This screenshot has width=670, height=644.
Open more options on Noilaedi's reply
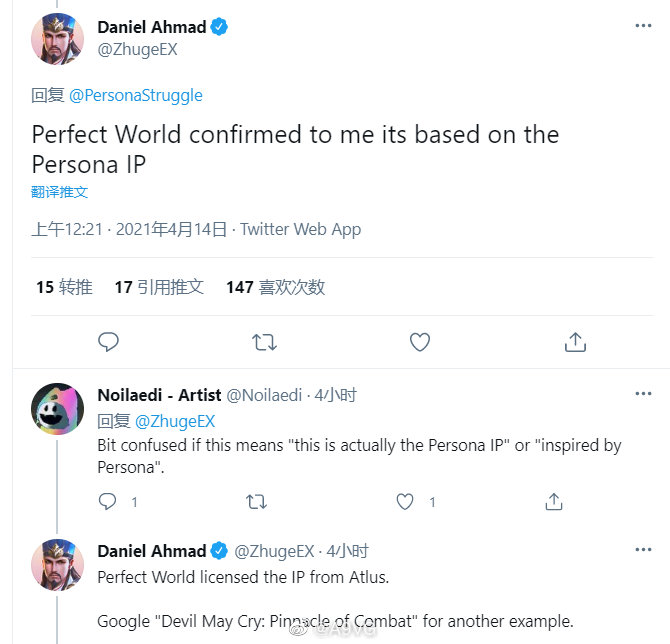pos(643,394)
